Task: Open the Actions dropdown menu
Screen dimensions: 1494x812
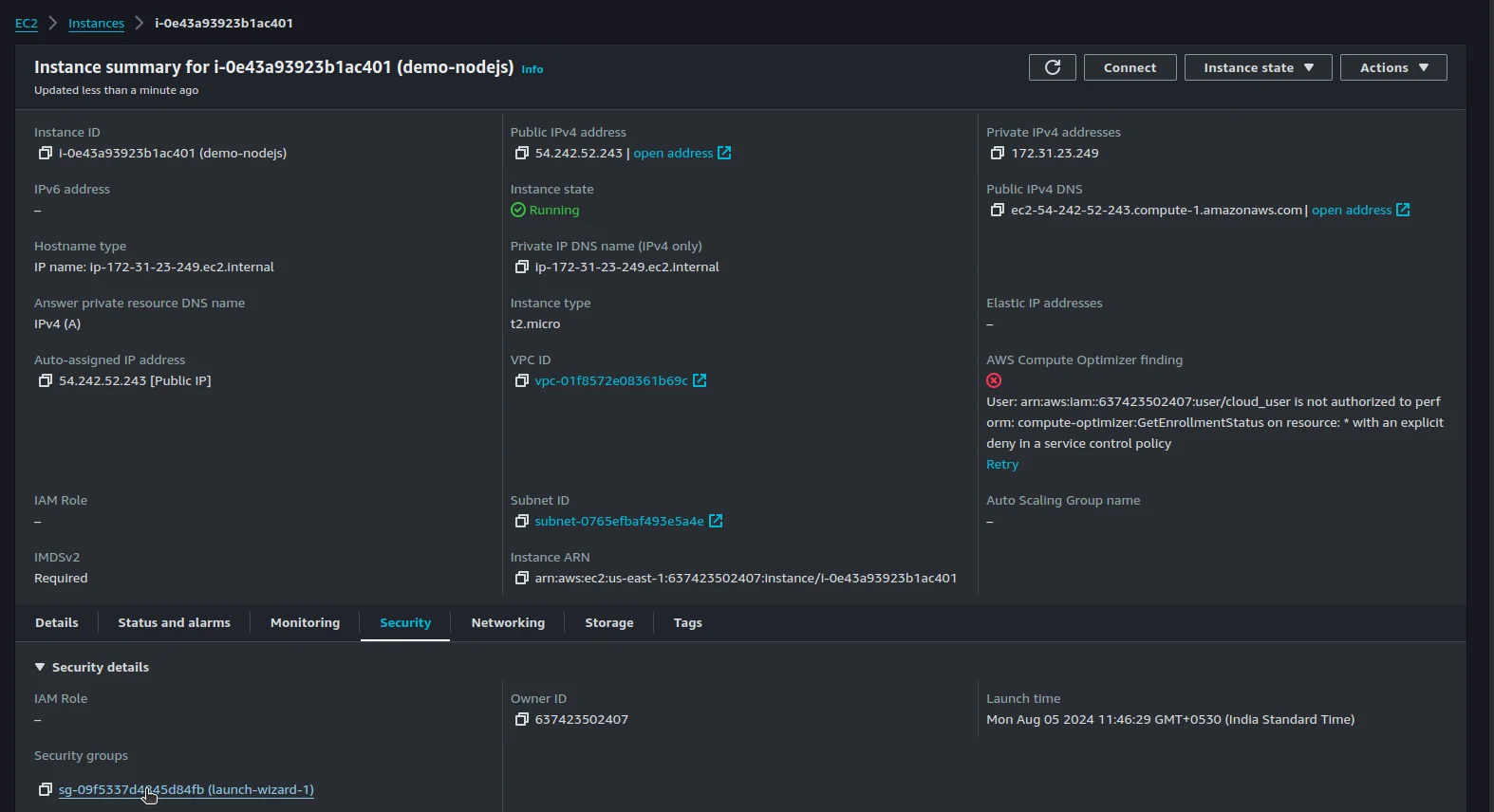Action: click(x=1392, y=67)
